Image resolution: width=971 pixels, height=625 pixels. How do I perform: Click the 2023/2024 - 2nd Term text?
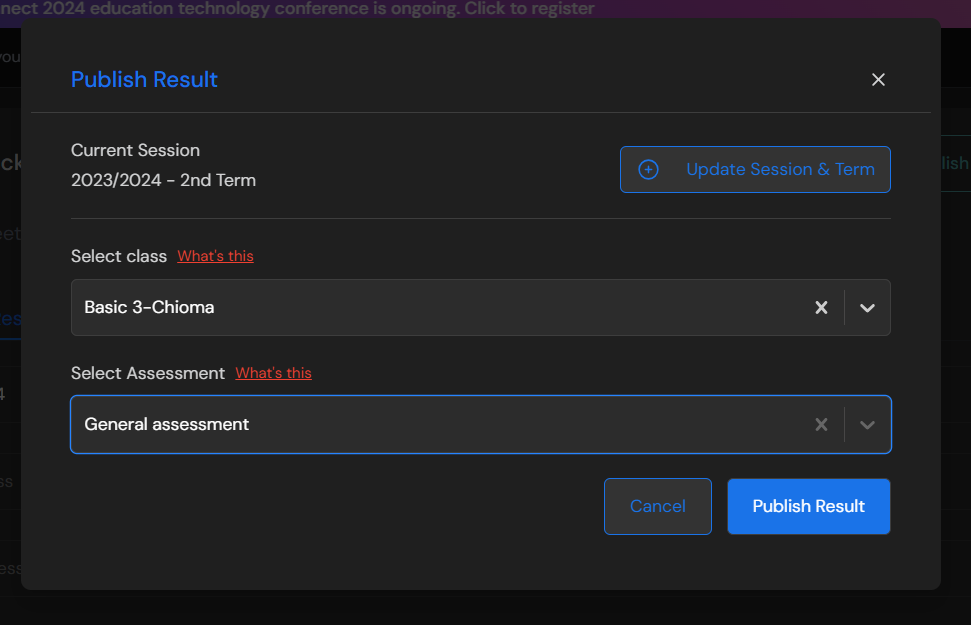point(163,181)
